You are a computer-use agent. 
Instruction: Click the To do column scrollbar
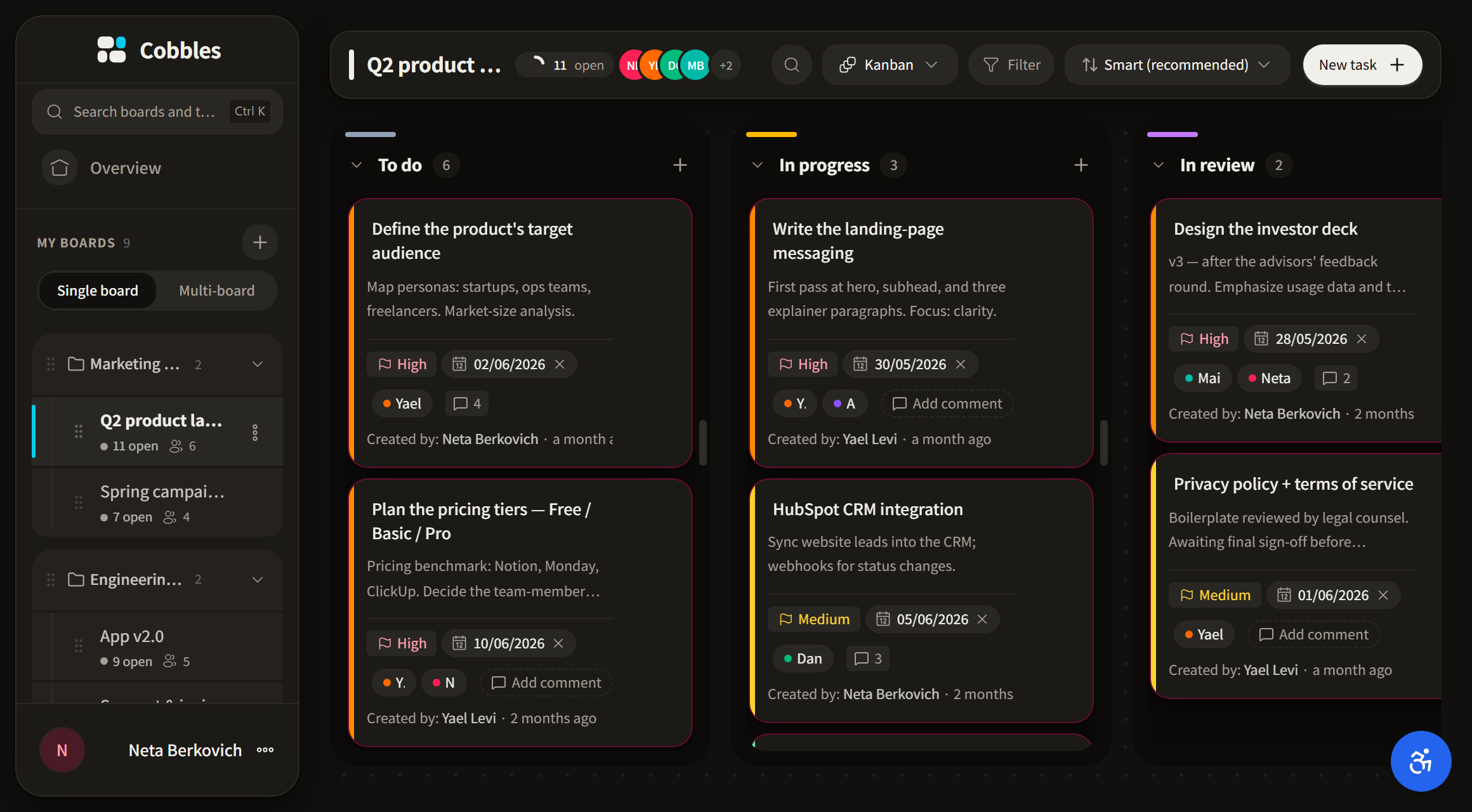703,442
